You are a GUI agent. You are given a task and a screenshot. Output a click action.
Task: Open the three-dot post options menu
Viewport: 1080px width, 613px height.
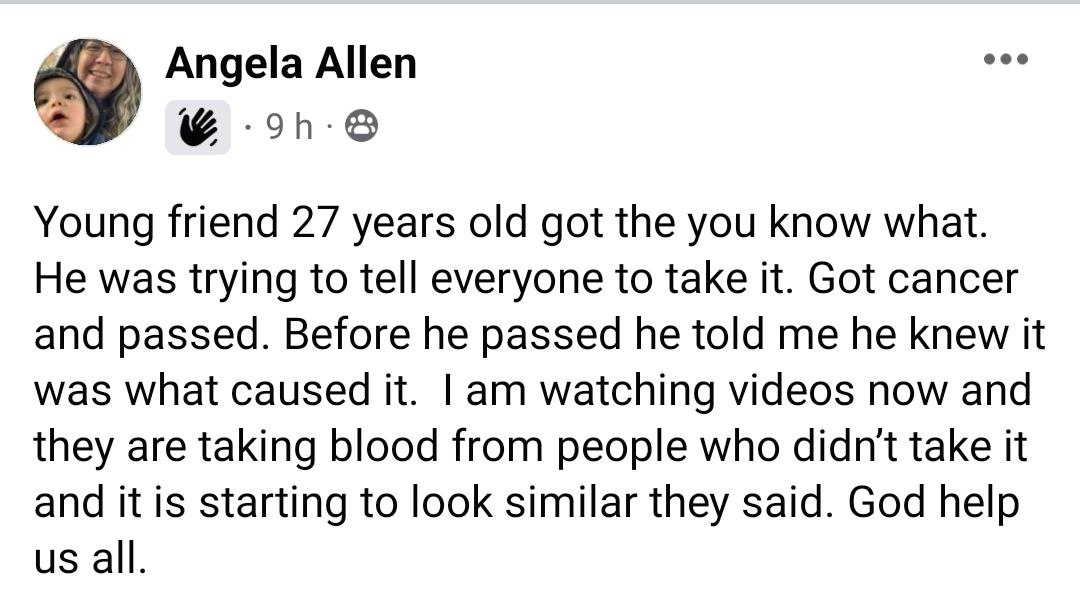click(x=1005, y=59)
